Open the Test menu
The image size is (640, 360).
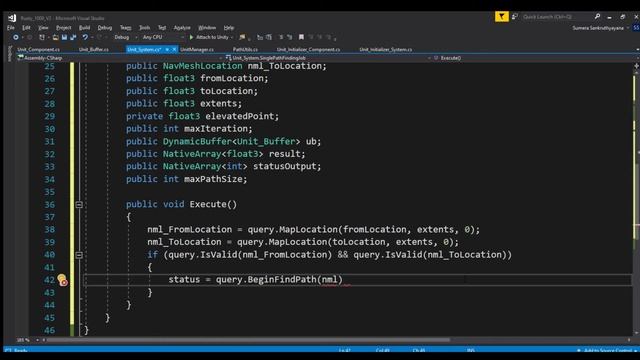click(x=162, y=28)
